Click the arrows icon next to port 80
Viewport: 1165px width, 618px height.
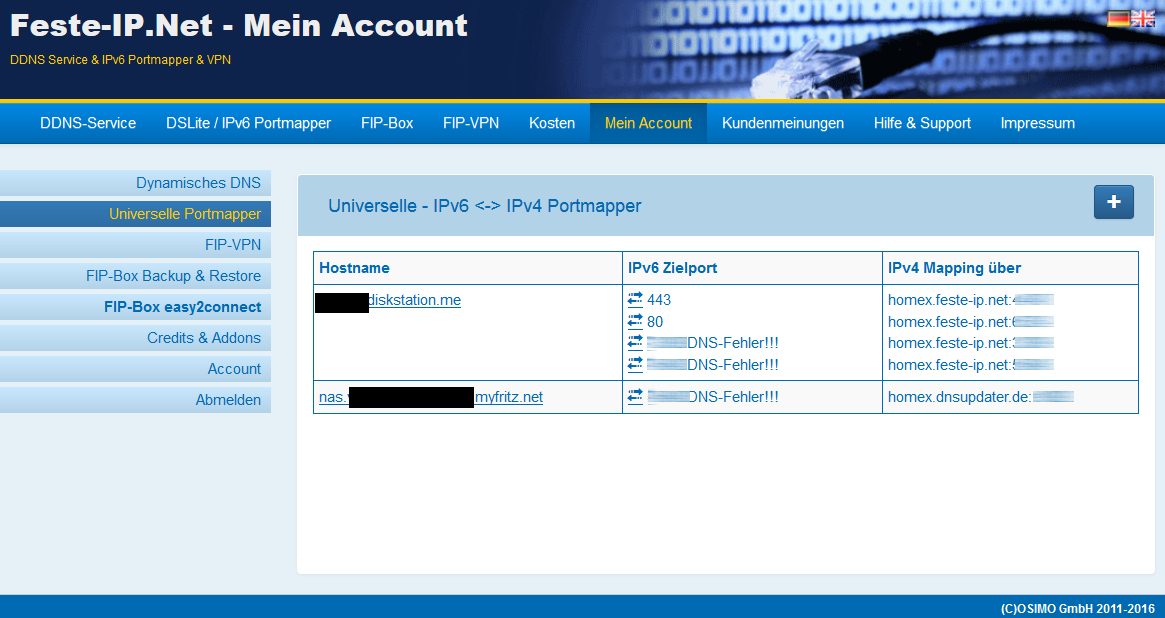point(635,321)
